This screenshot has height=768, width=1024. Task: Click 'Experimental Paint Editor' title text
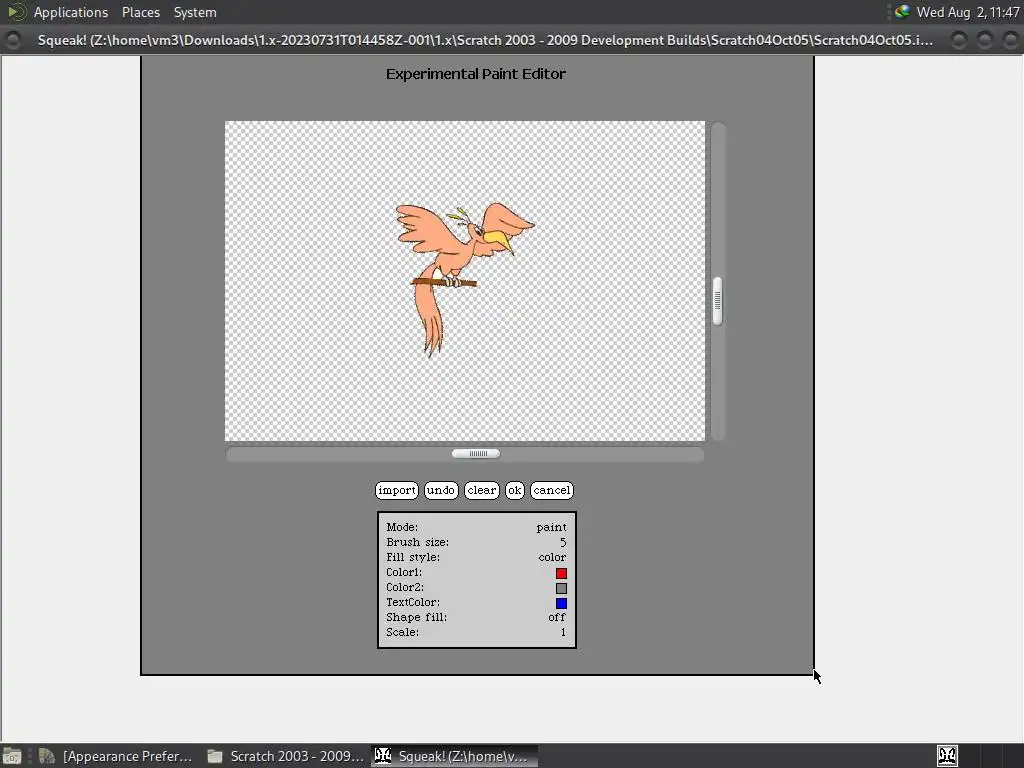coord(475,74)
